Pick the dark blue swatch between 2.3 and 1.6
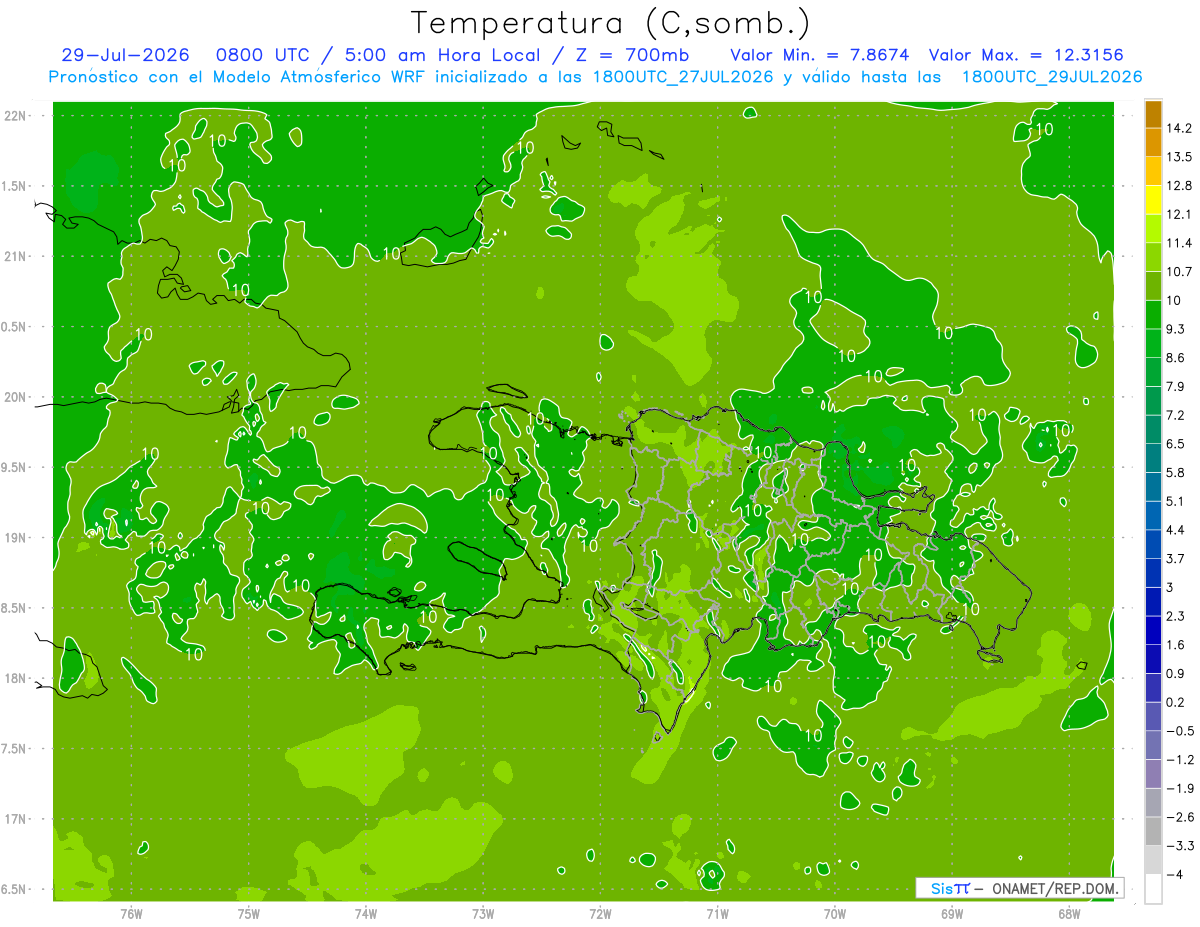The image size is (1200, 927). (1153, 630)
